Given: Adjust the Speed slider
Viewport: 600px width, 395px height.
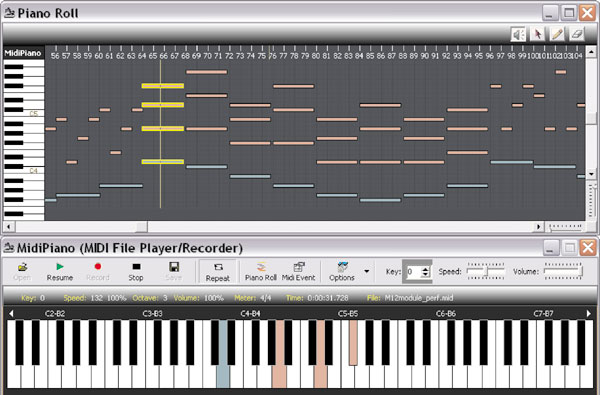Looking at the screenshot, I should 486,271.
